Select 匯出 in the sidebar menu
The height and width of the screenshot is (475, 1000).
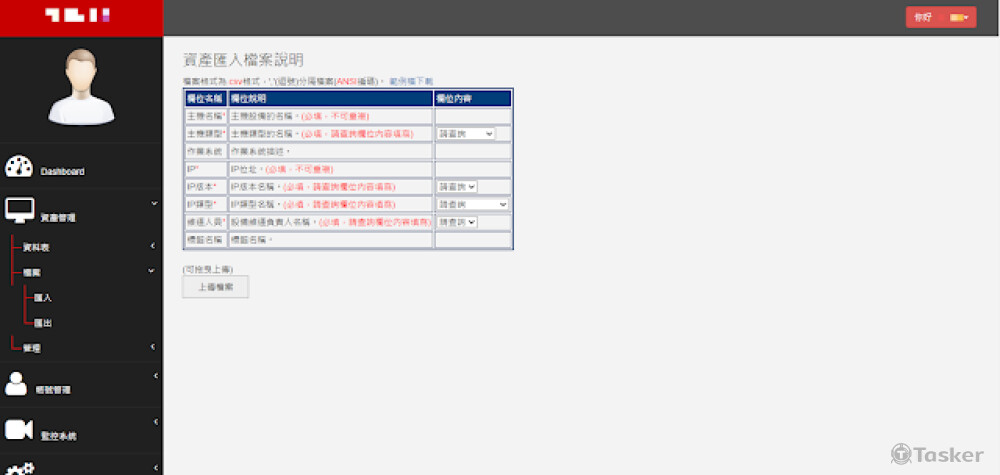pos(42,322)
